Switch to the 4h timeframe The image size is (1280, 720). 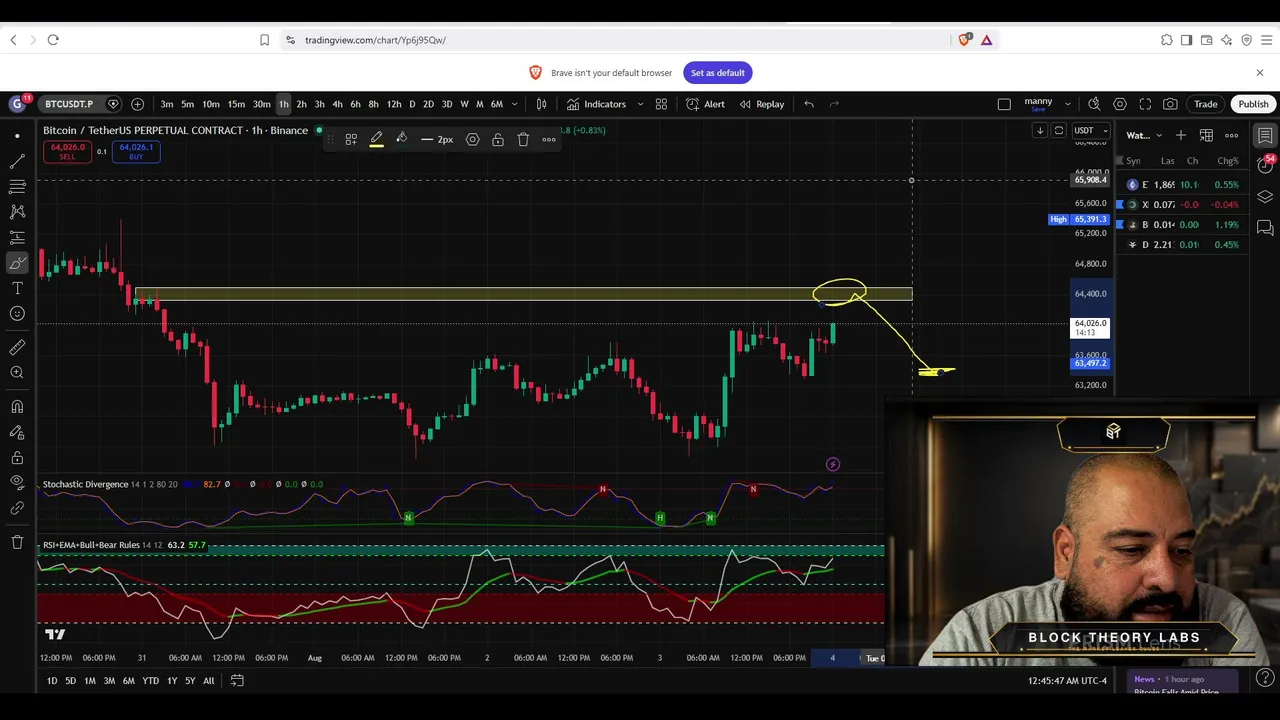point(337,104)
